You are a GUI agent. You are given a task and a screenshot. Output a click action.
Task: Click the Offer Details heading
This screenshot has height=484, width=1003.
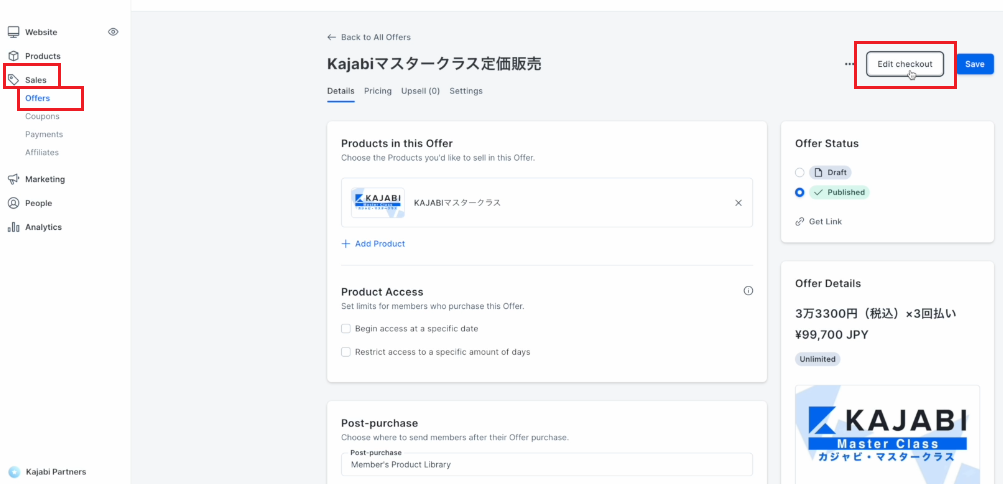point(828,283)
